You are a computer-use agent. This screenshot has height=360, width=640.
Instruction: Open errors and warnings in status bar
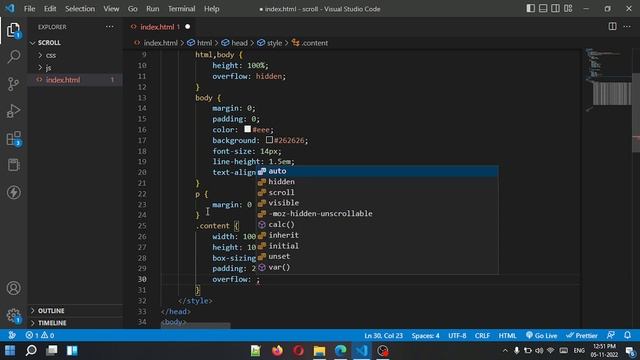tap(40, 336)
